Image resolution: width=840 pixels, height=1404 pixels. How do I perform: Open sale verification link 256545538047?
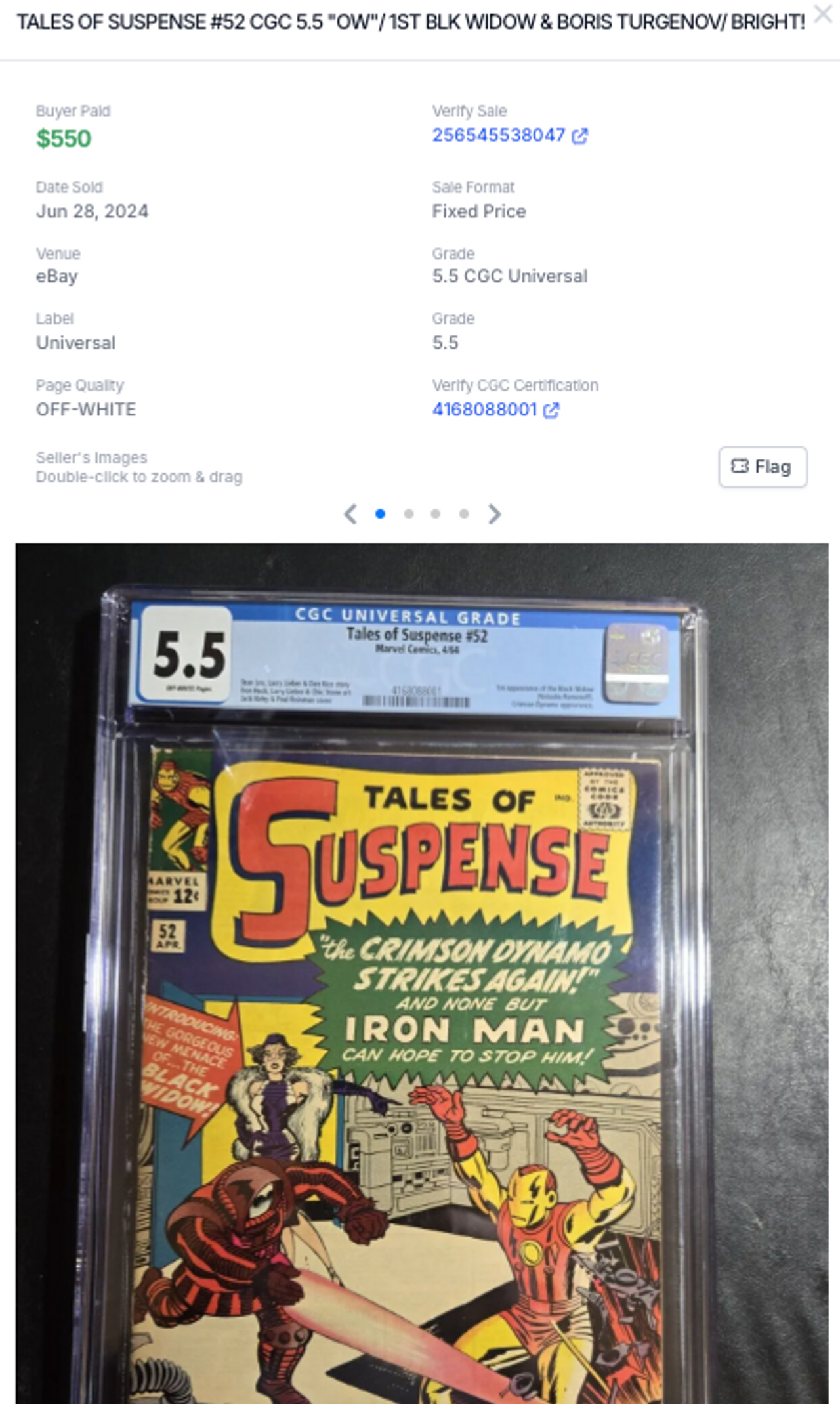click(499, 135)
